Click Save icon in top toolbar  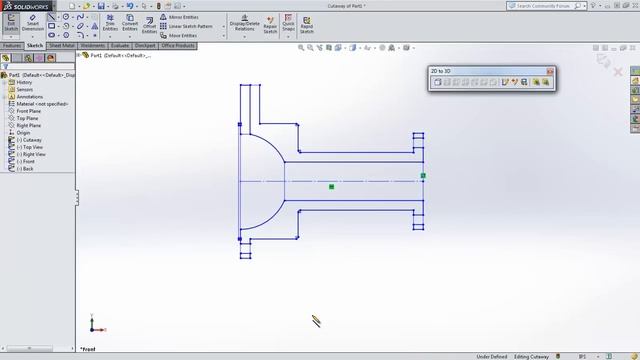pyautogui.click(x=101, y=6)
